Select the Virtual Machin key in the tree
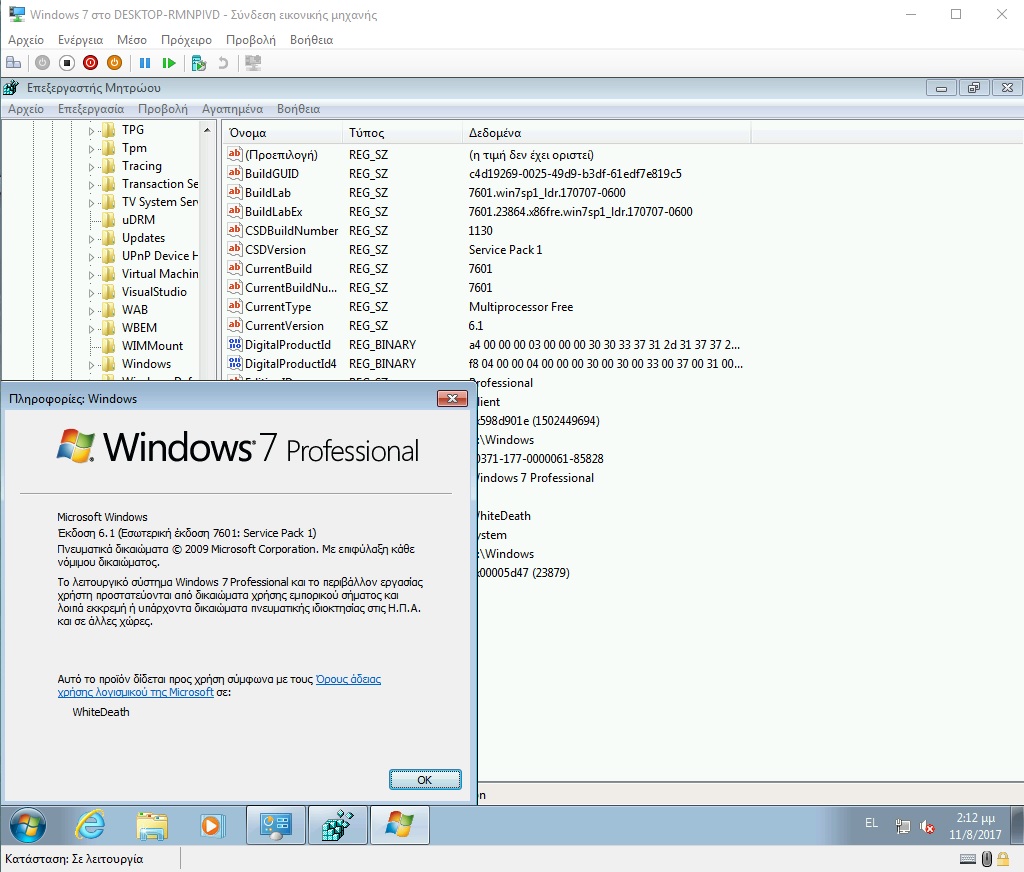This screenshot has height=872, width=1024. tap(160, 274)
